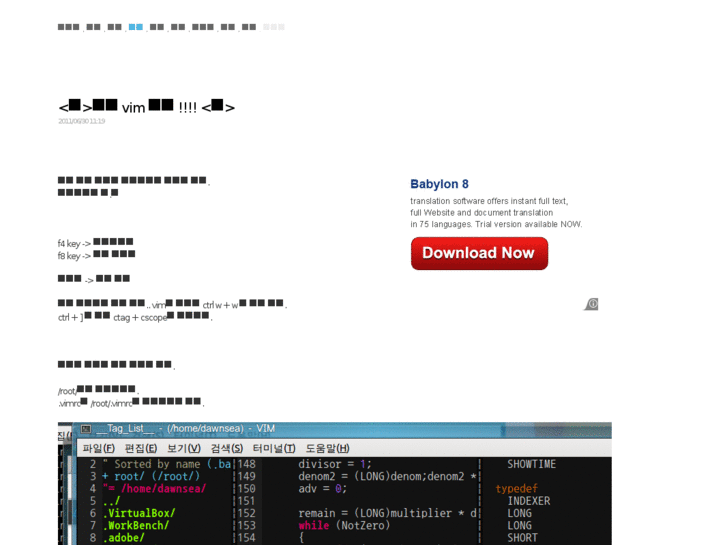Viewport: 727px width, 545px height.
Task: Open the 터미널(T) menu in VIM window
Action: click(274, 449)
